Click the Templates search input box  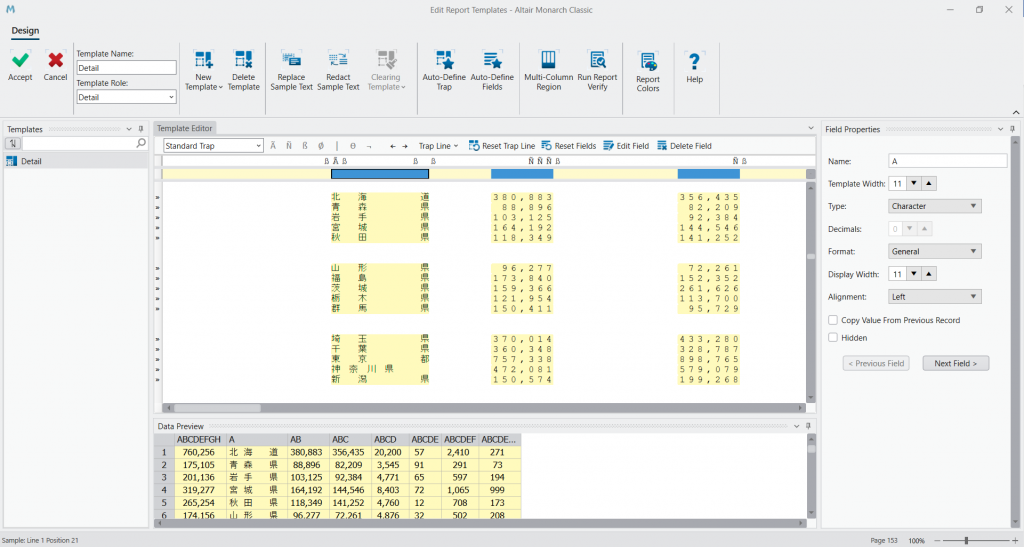pos(79,143)
